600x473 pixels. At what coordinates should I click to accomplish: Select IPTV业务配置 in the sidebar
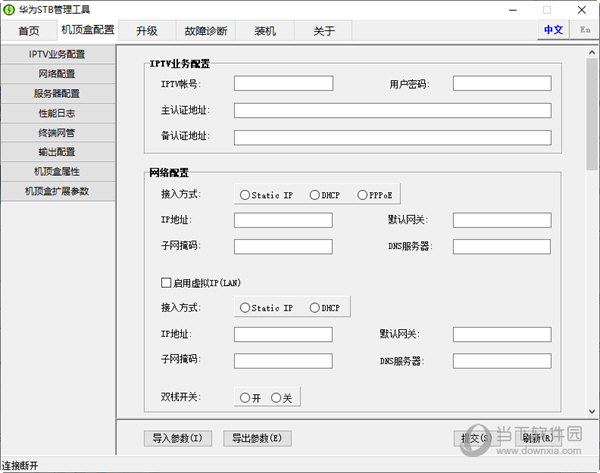[58, 54]
